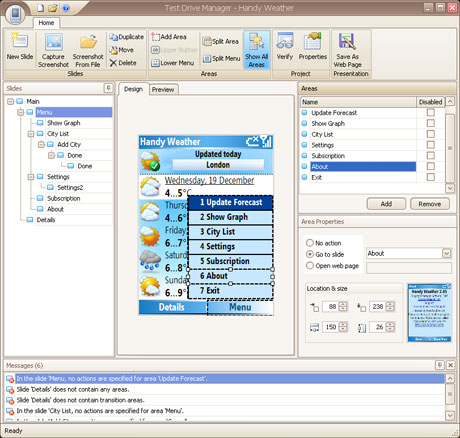Toggle Disabled checkbox for Subscription area
Viewport: 460px width, 438px height.
pos(431,155)
